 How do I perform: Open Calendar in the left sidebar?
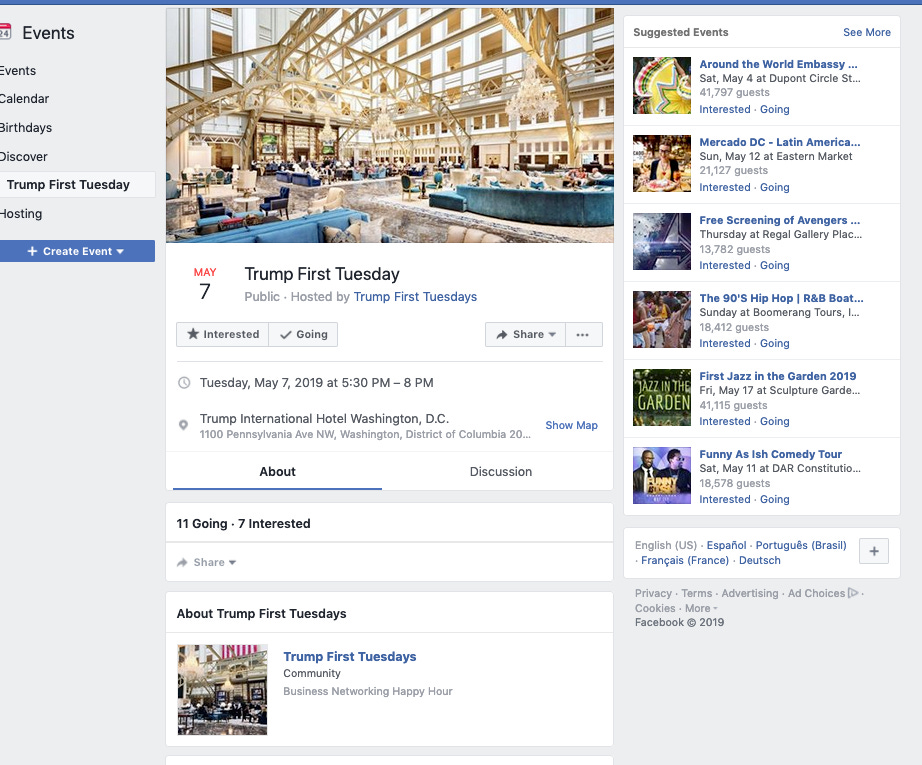point(24,99)
